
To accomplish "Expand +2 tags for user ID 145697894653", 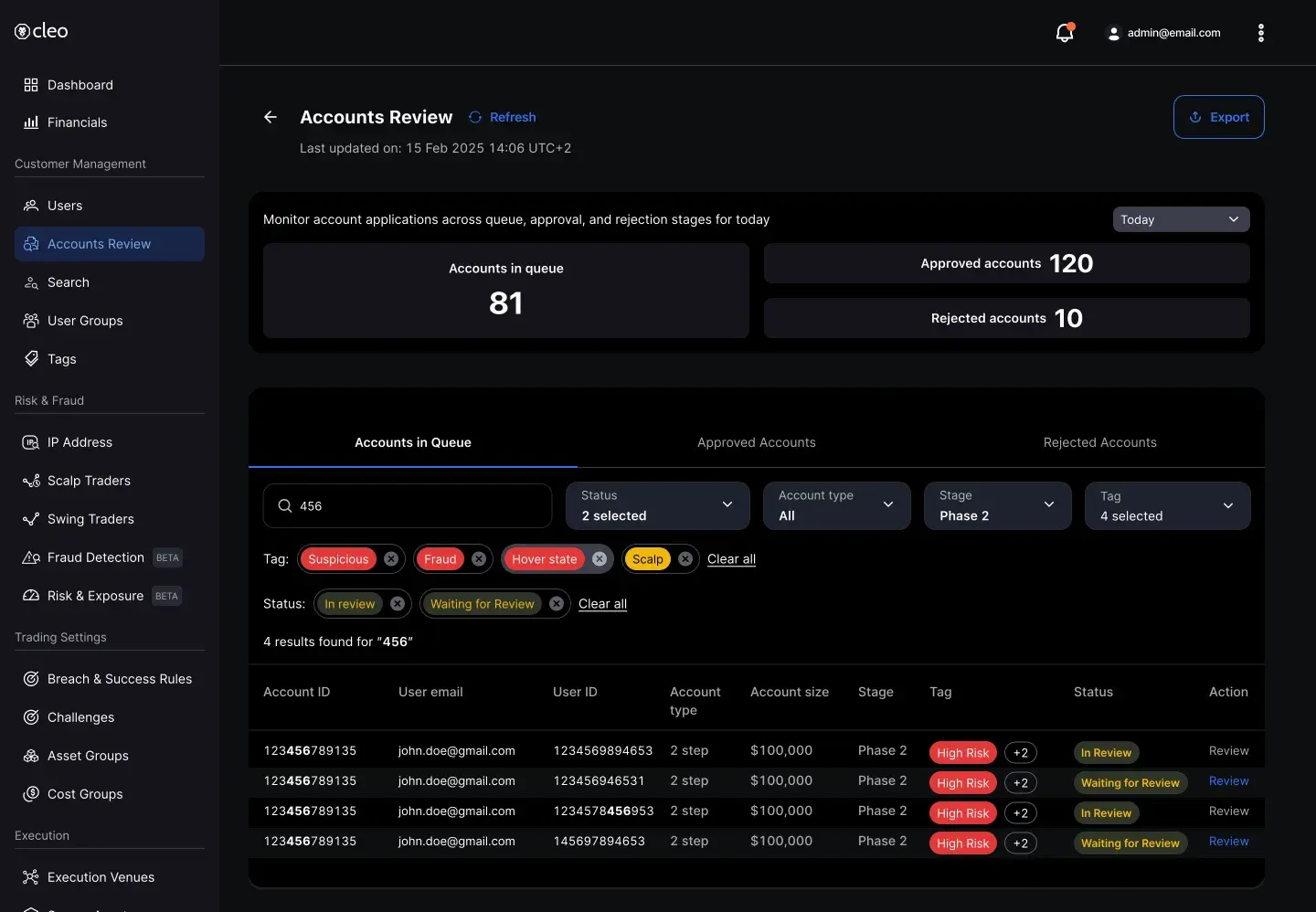I will coord(1021,843).
